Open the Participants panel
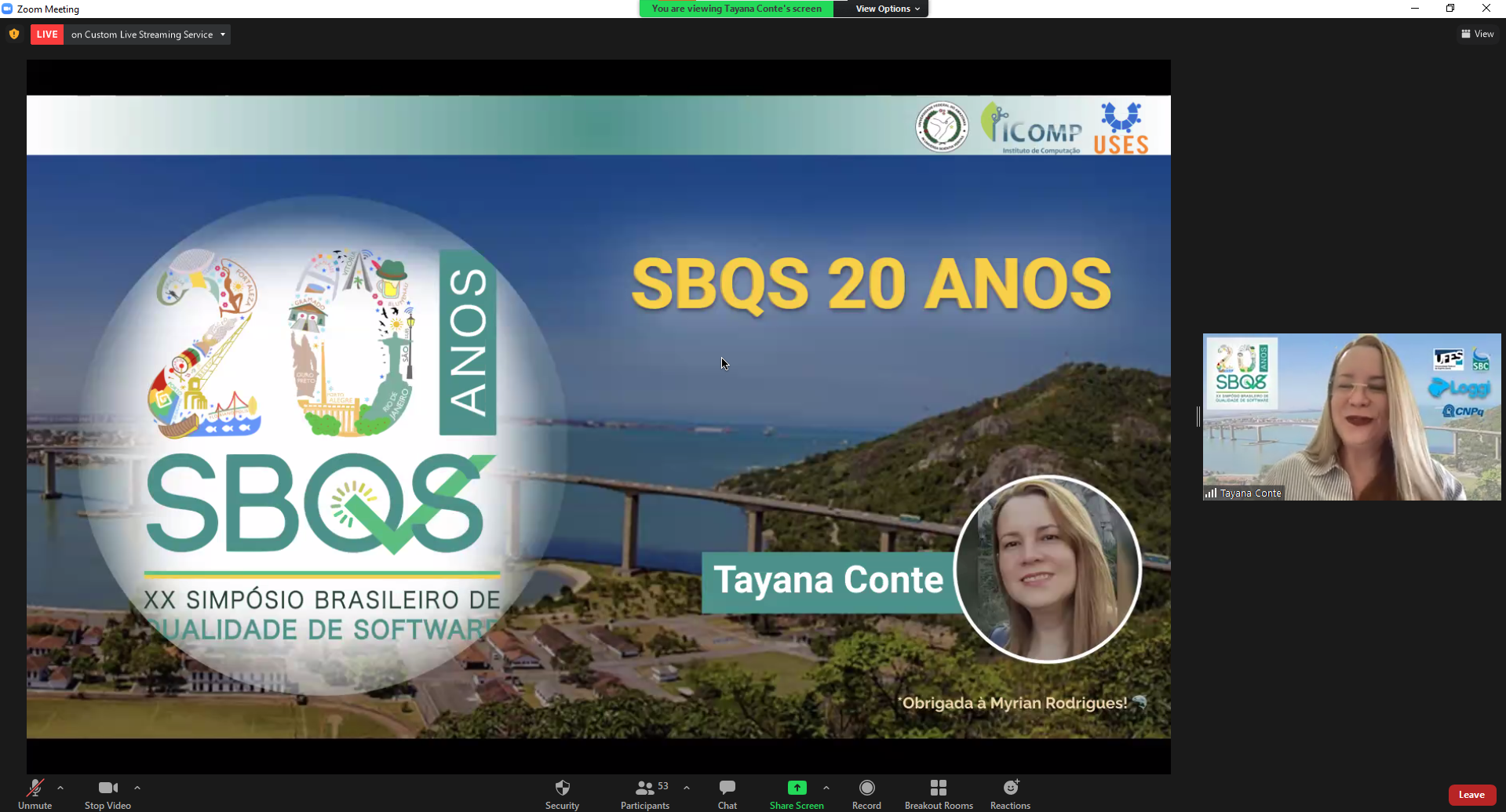 click(x=645, y=793)
